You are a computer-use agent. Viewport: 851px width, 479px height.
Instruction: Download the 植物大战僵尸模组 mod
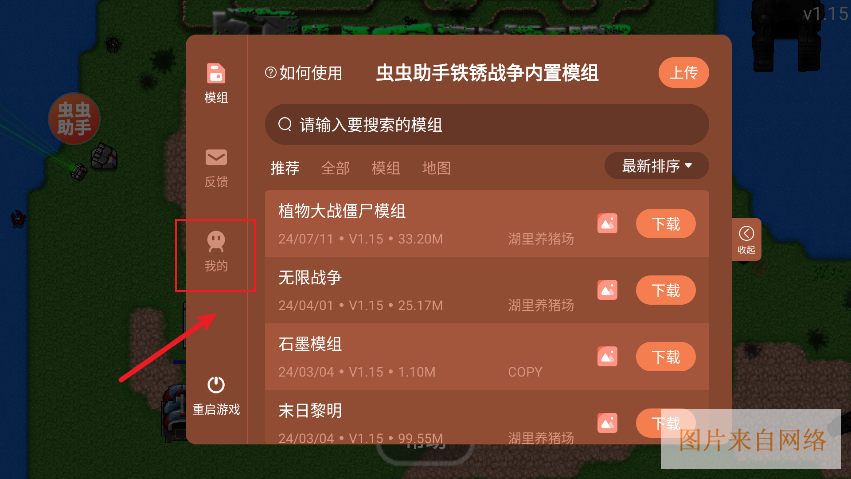[x=666, y=223]
